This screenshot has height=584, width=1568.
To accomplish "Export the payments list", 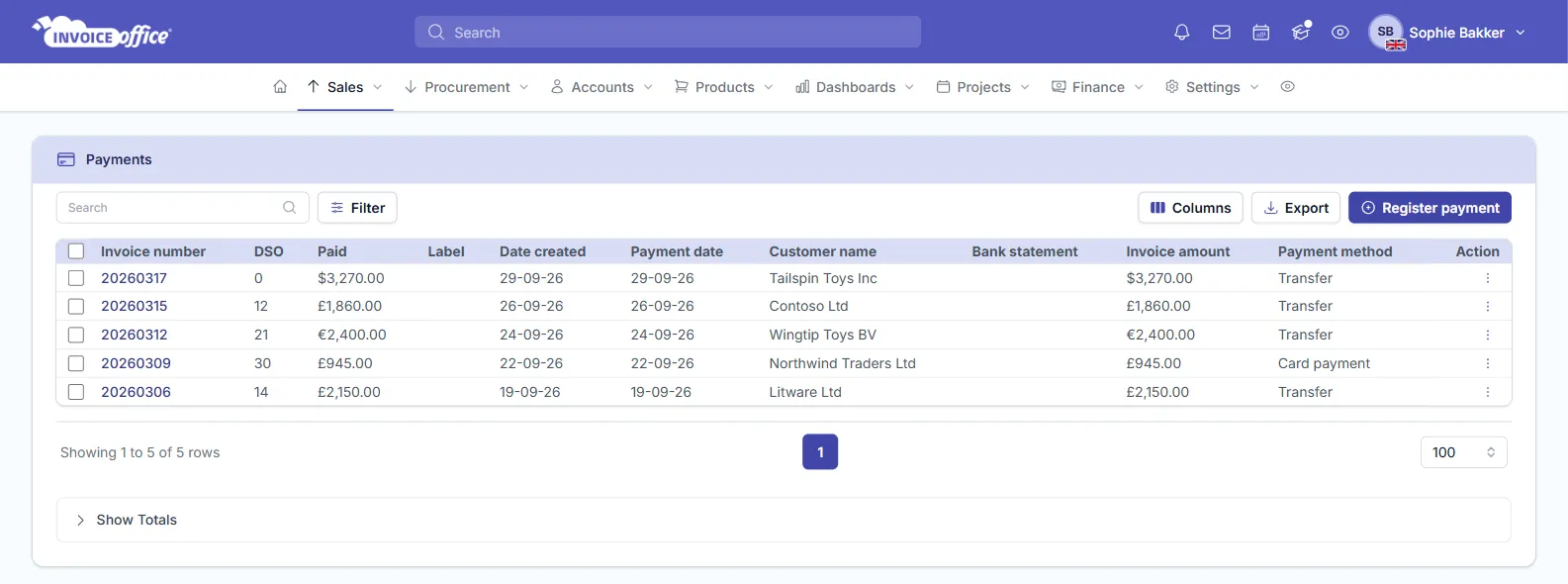I will pos(1296,208).
